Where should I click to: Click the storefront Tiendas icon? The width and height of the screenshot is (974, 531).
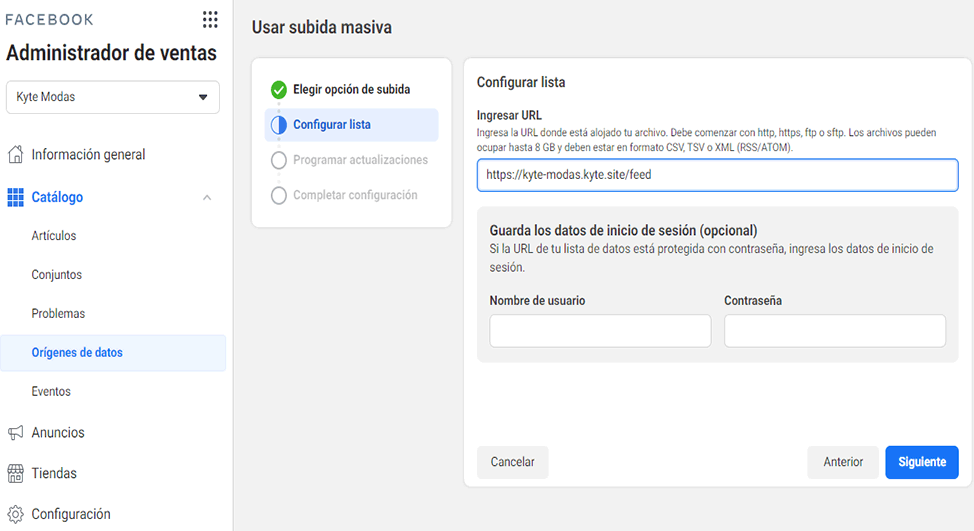pyautogui.click(x=16, y=473)
